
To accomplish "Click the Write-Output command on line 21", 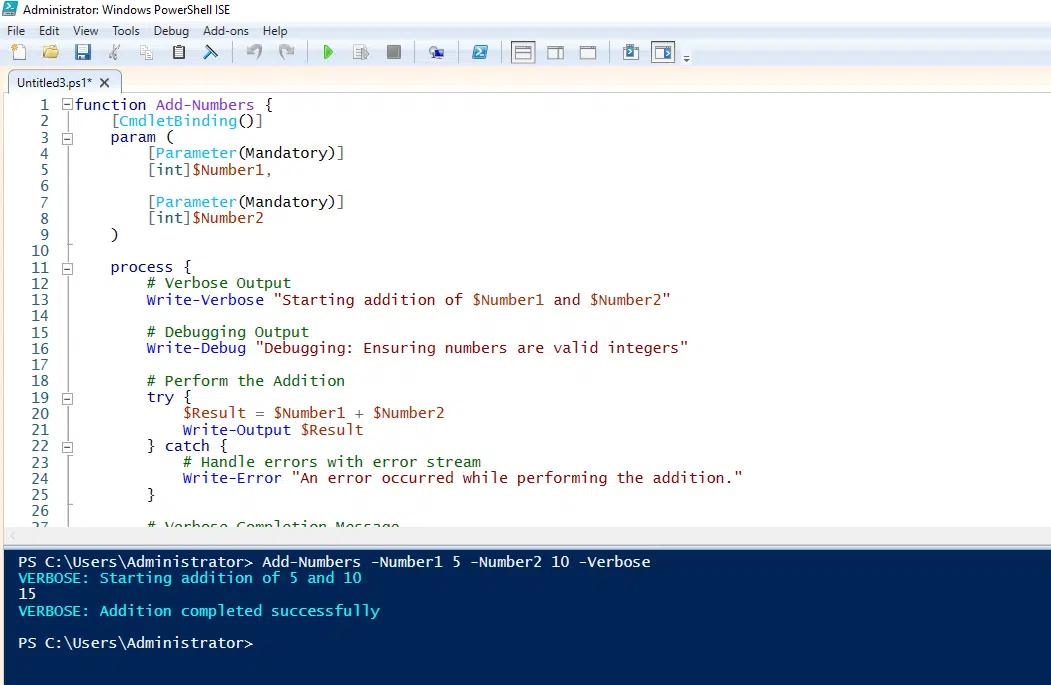I will (237, 430).
